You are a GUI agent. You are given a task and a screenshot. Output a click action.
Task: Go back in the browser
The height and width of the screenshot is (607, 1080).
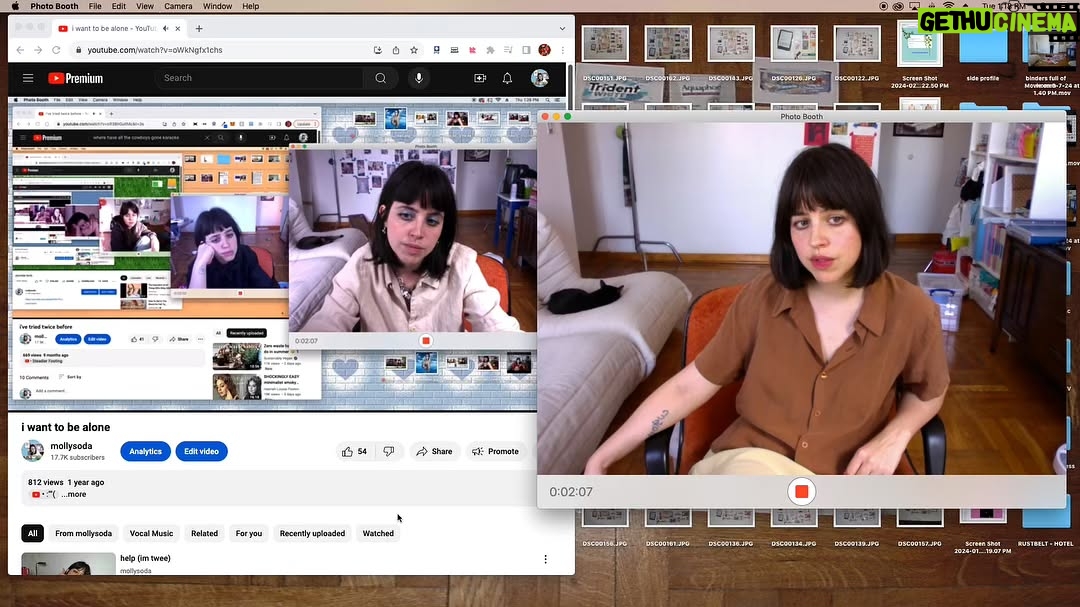(x=20, y=50)
